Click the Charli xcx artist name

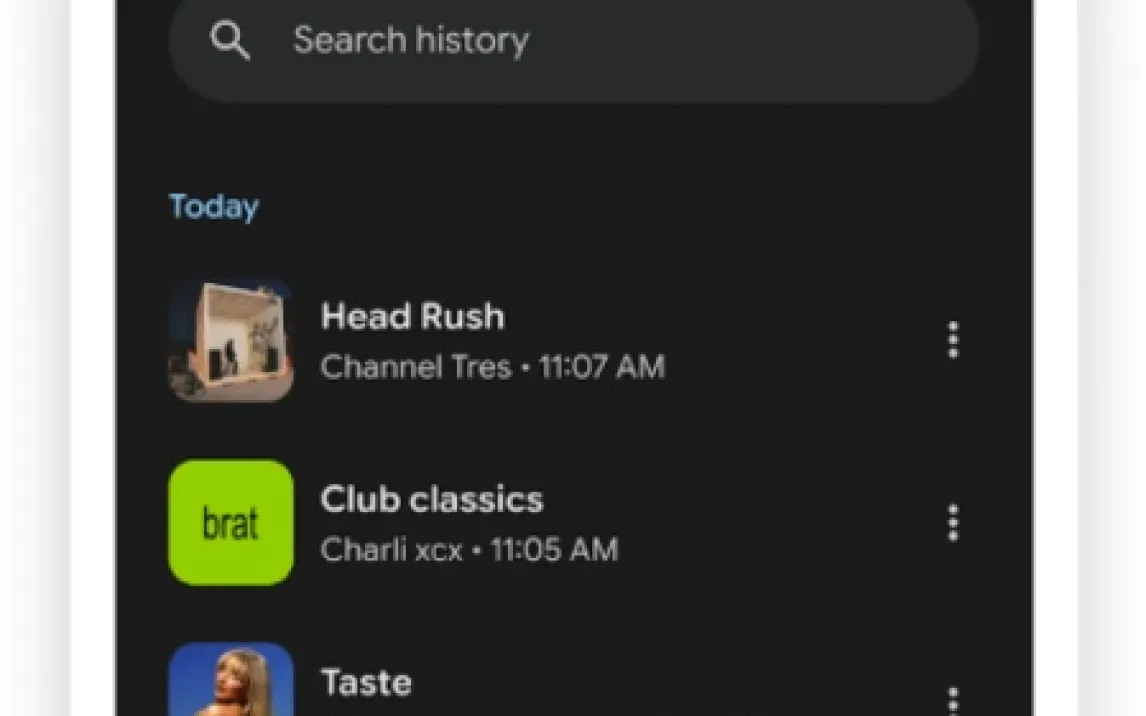[x=392, y=549]
